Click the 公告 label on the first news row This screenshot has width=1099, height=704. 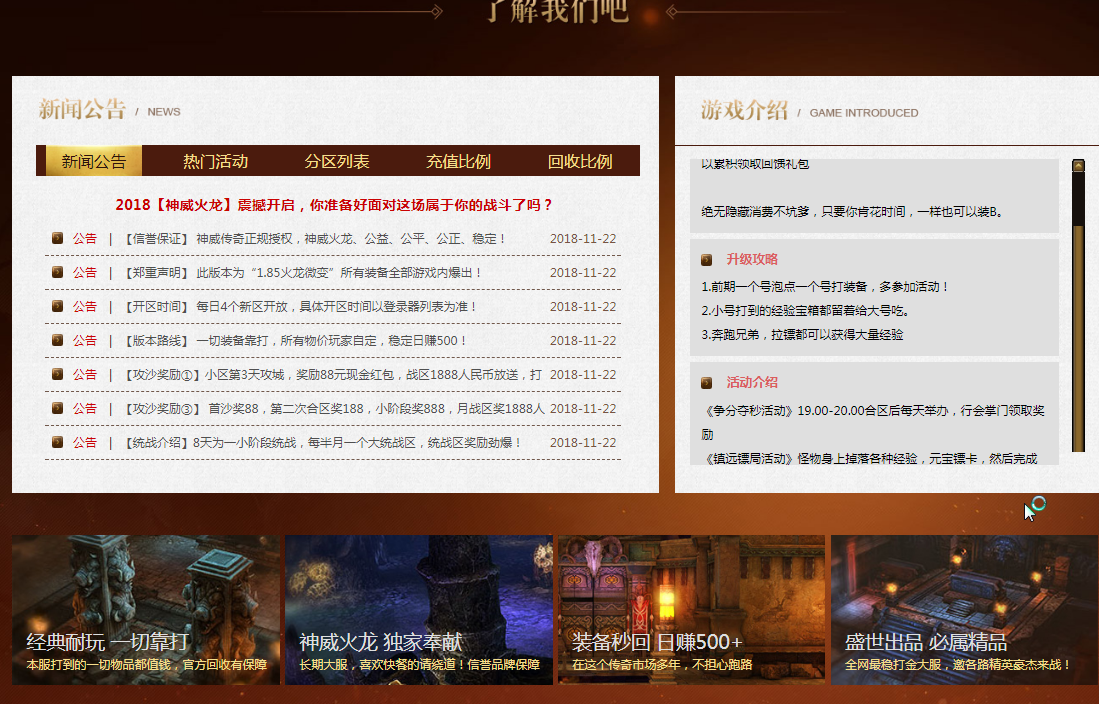point(85,238)
